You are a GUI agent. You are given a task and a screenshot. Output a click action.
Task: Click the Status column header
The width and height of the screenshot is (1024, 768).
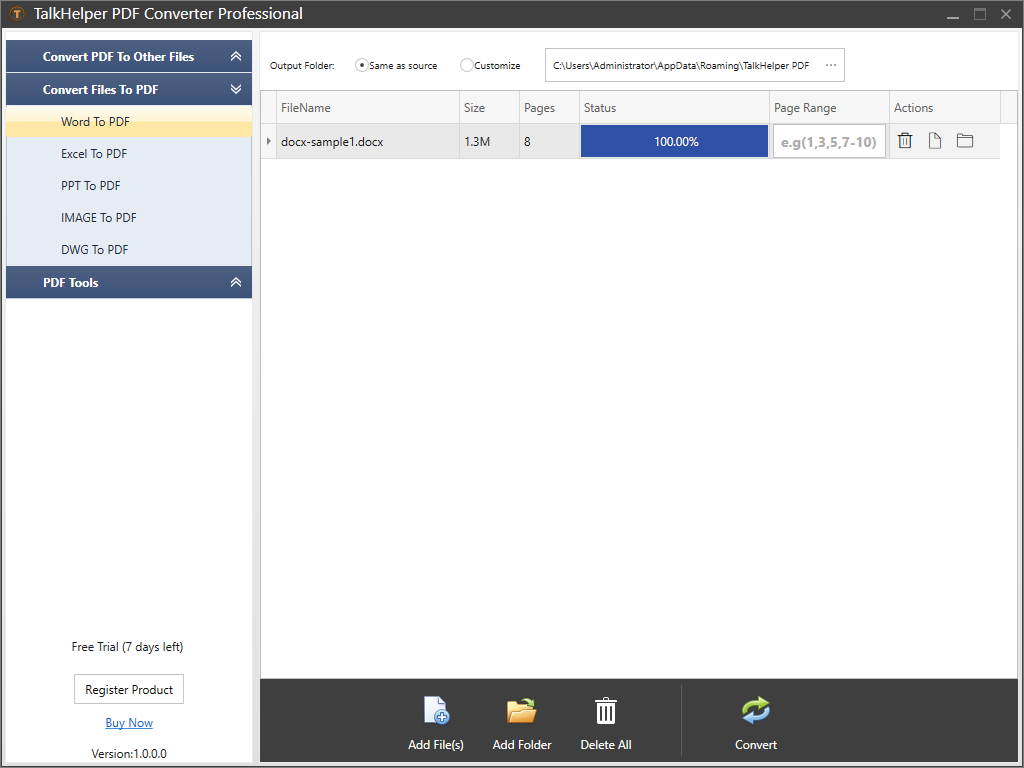click(x=674, y=108)
